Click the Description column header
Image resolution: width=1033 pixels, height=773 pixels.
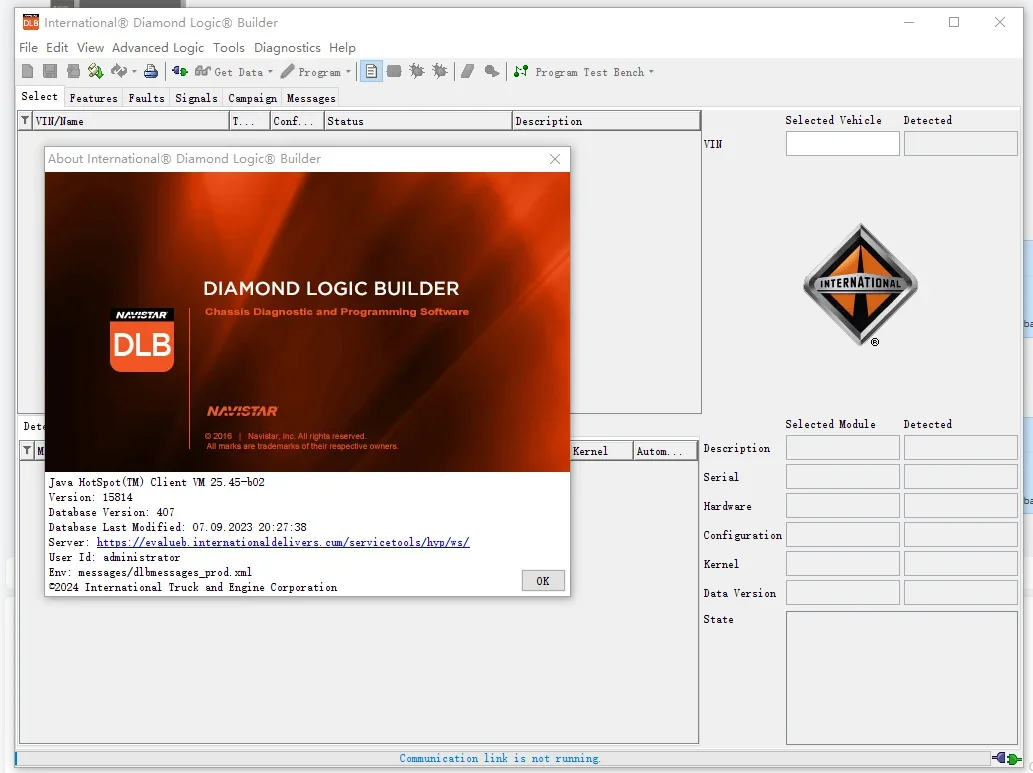605,121
